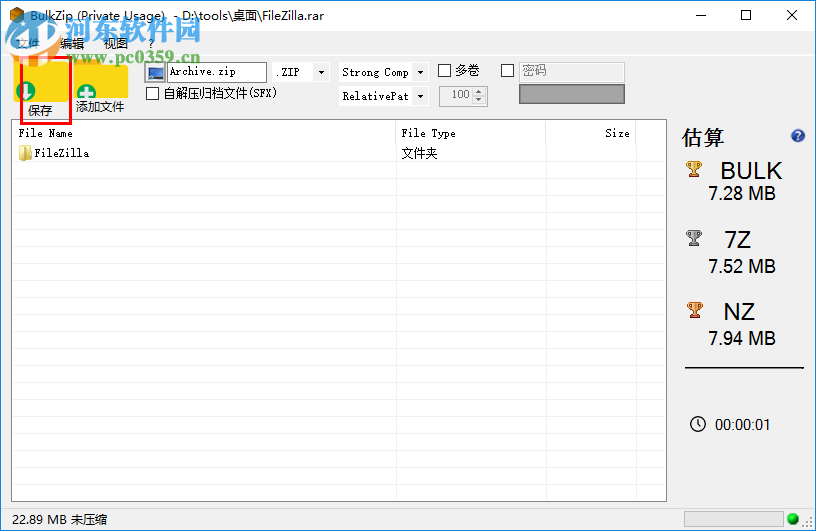Sort by the Size column header
Screen dimensions: 816x531
[x=591, y=133]
